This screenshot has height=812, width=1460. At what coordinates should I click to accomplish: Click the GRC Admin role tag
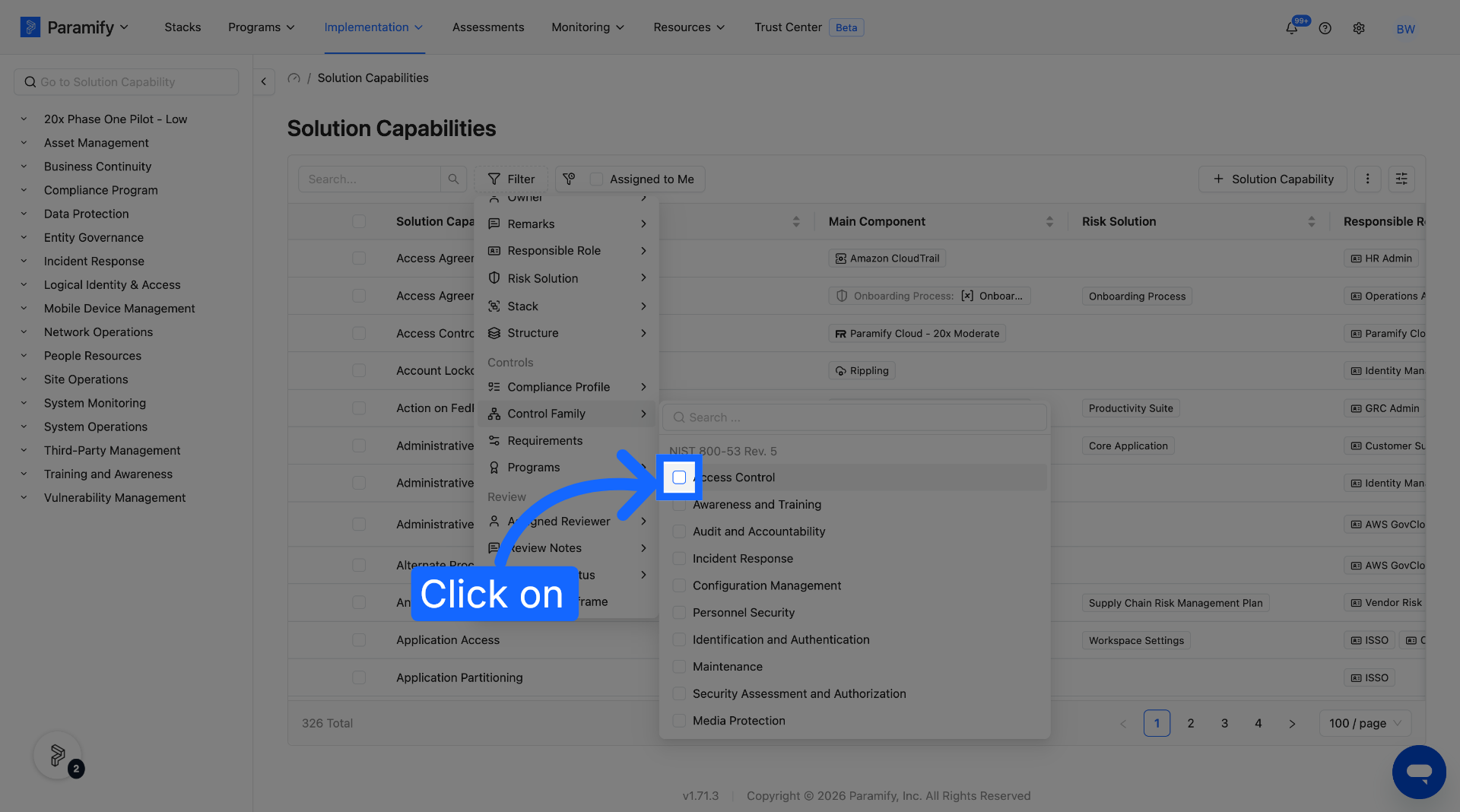[1385, 408]
